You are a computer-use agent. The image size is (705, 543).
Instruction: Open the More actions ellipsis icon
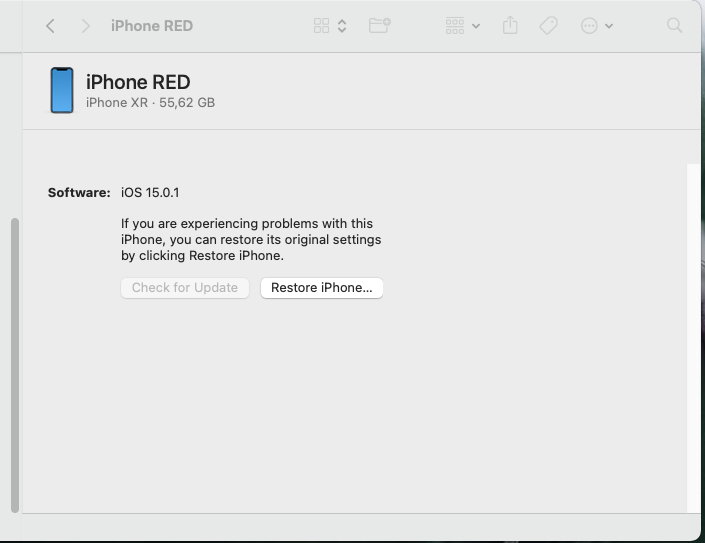tap(589, 26)
